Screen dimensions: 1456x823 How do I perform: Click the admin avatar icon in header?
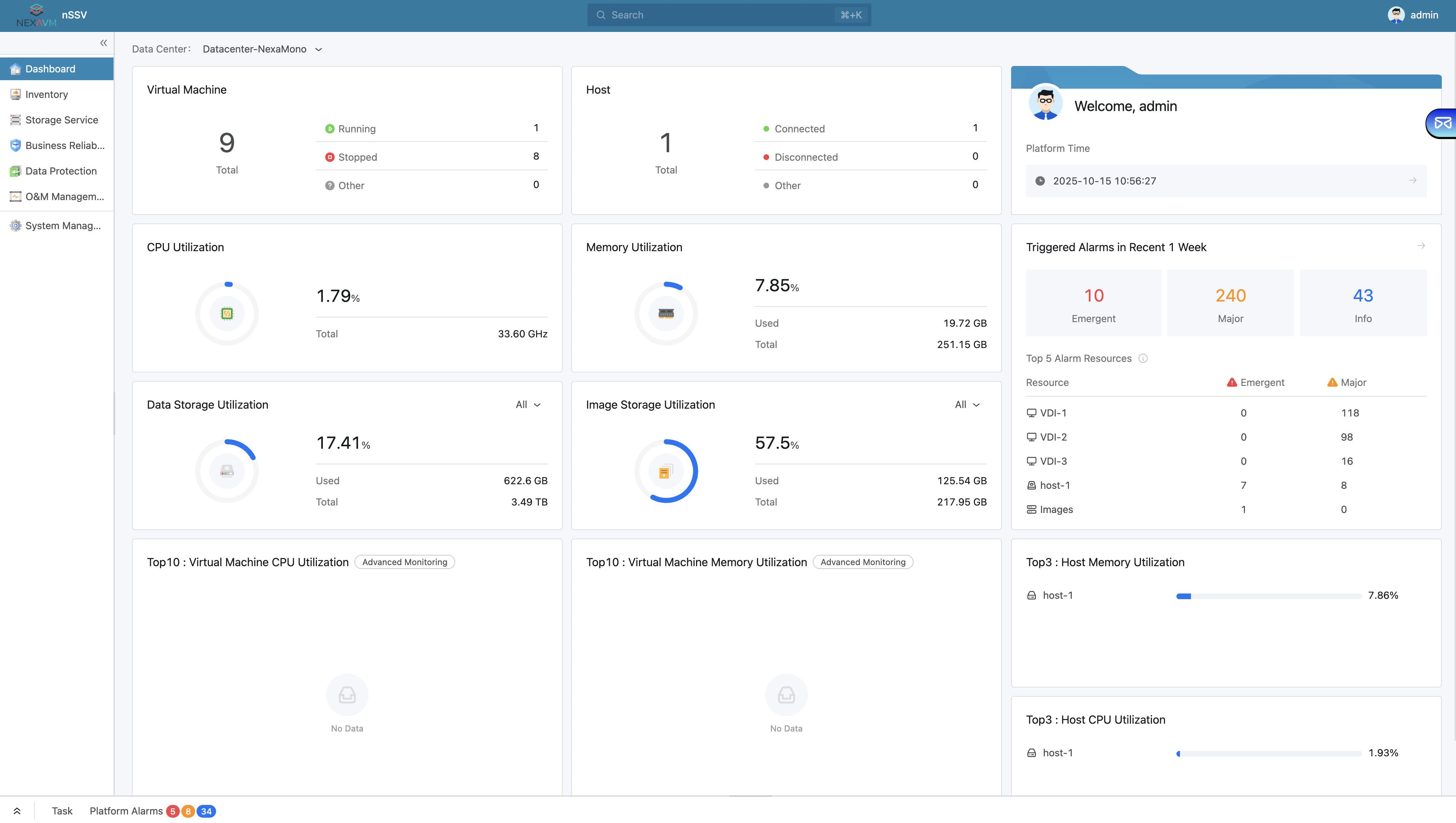point(1396,15)
